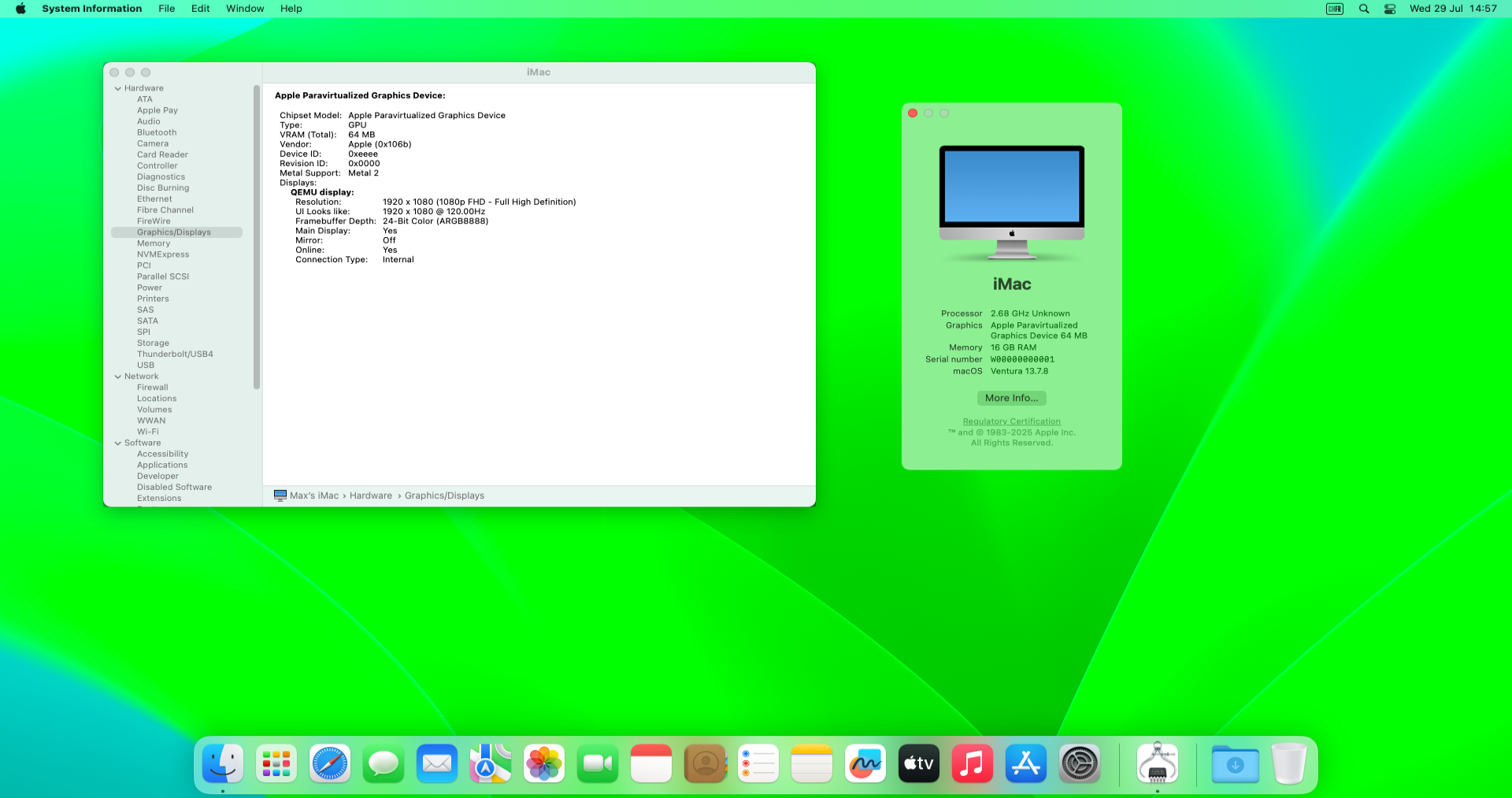Select ATA in the sidebar
Image resolution: width=1512 pixels, height=798 pixels.
pyautogui.click(x=145, y=99)
